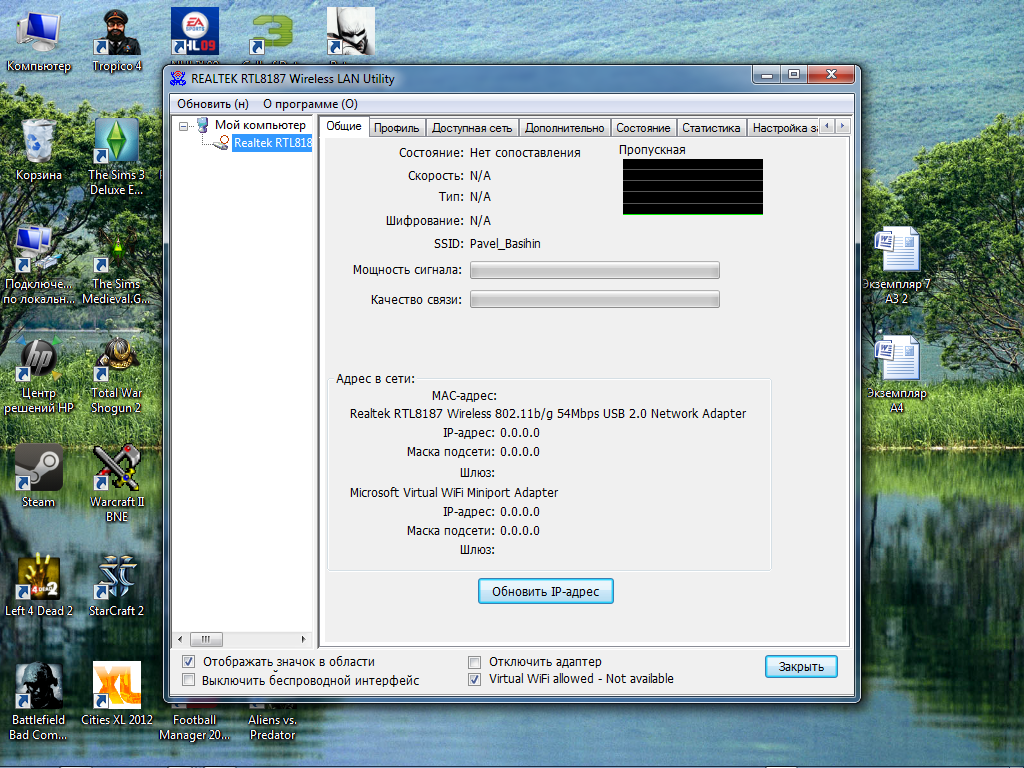Launch Battlefield Bad Company shortcut
Image resolution: width=1024 pixels, height=768 pixels.
39,701
